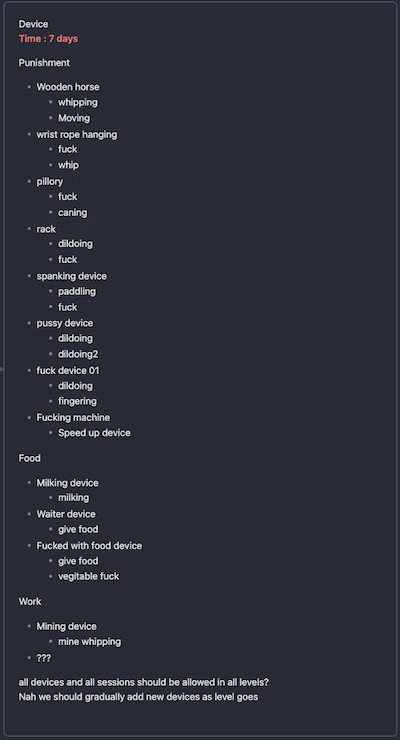This screenshot has width=400, height=740.
Task: Click the "caning" sub-item
Action: coord(73,213)
